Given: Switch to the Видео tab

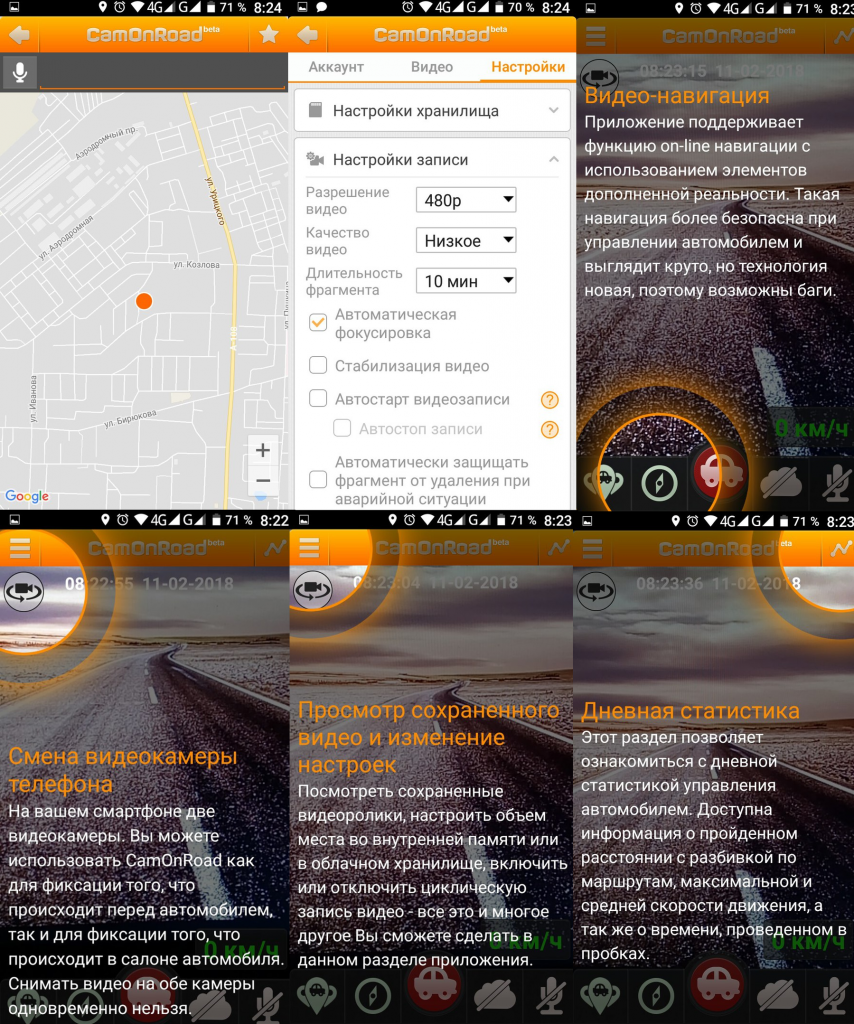Looking at the screenshot, I should [432, 67].
